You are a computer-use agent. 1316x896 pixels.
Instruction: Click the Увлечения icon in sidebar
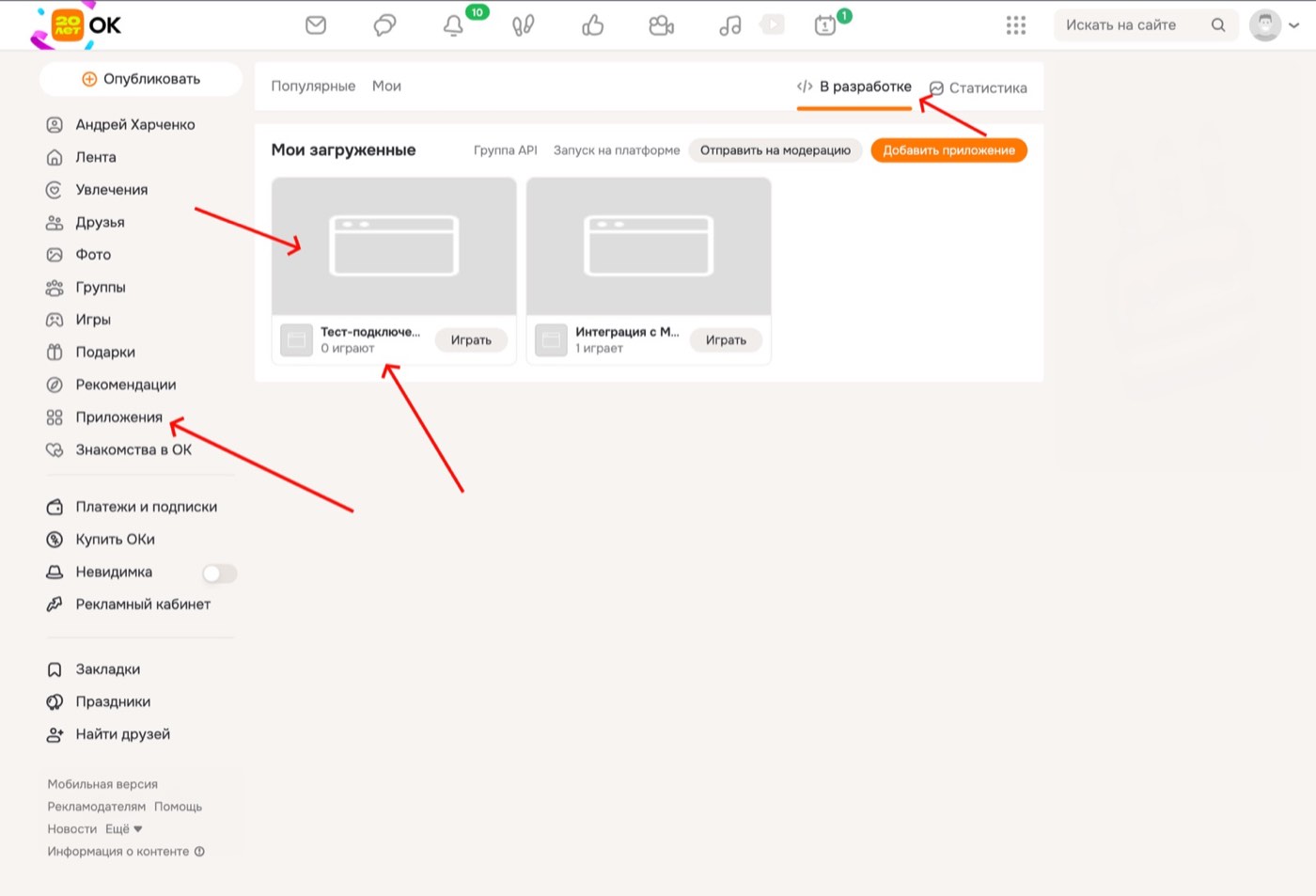[x=55, y=190]
